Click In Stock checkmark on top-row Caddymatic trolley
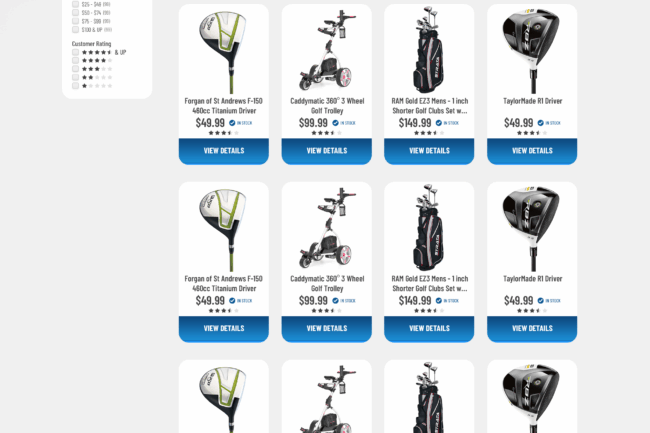Viewport: 650px width, 433px height. (335, 123)
